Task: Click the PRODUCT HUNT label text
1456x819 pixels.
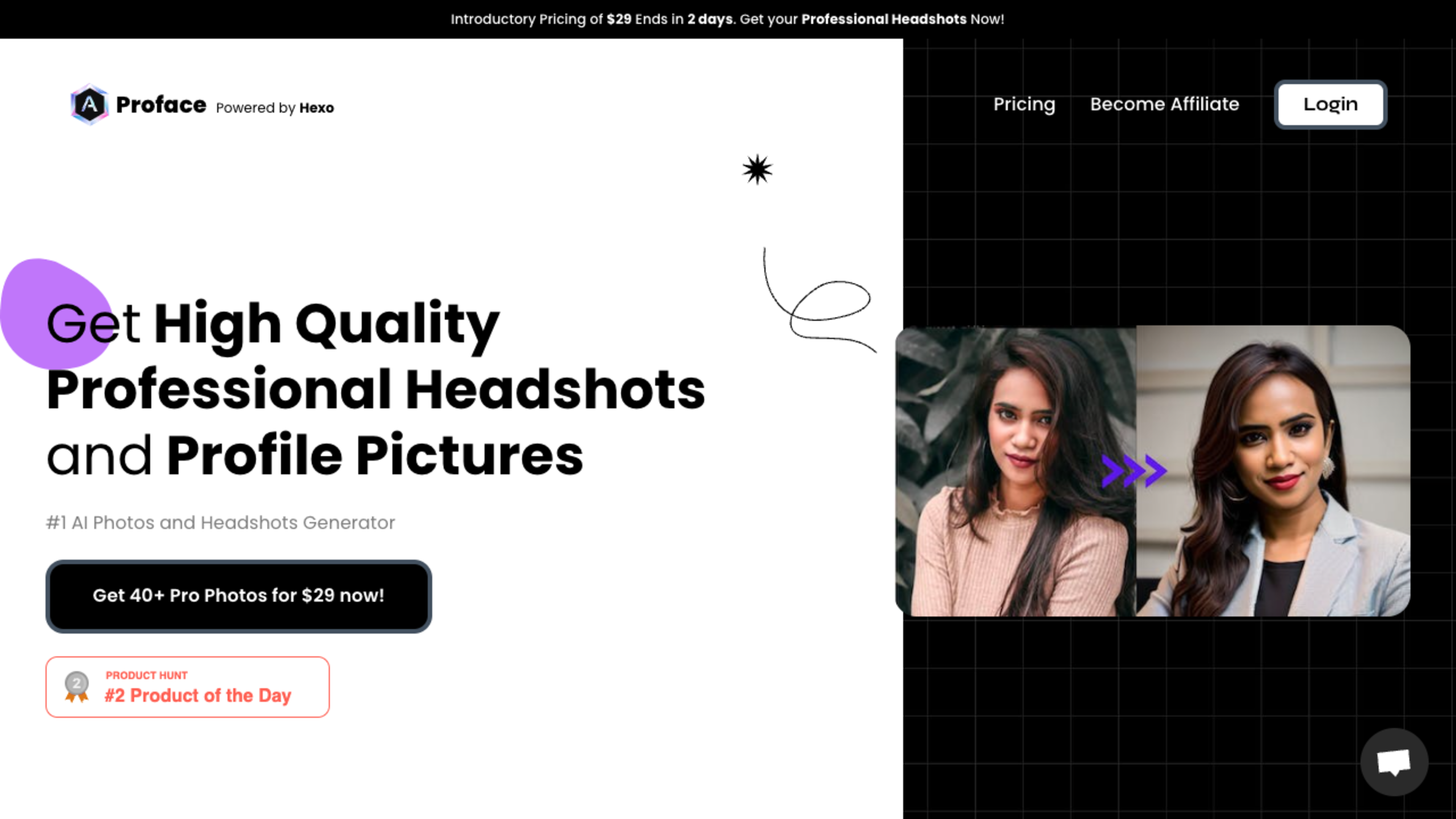Action: pyautogui.click(x=146, y=675)
